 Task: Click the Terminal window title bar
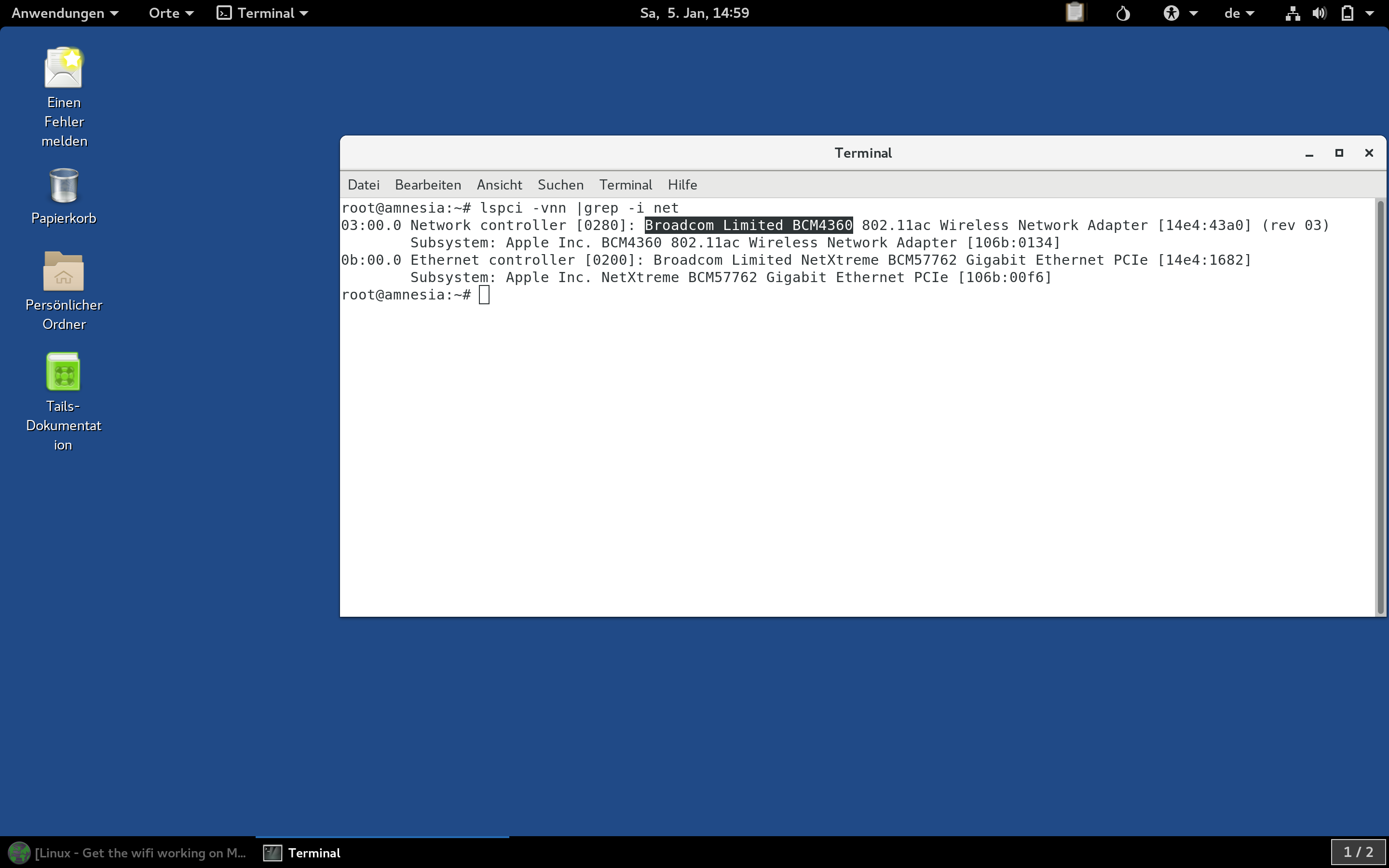click(863, 153)
